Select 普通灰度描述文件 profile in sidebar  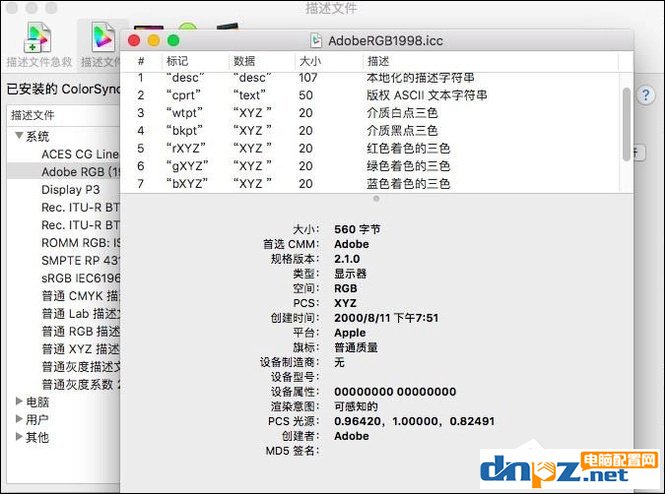pos(81,367)
